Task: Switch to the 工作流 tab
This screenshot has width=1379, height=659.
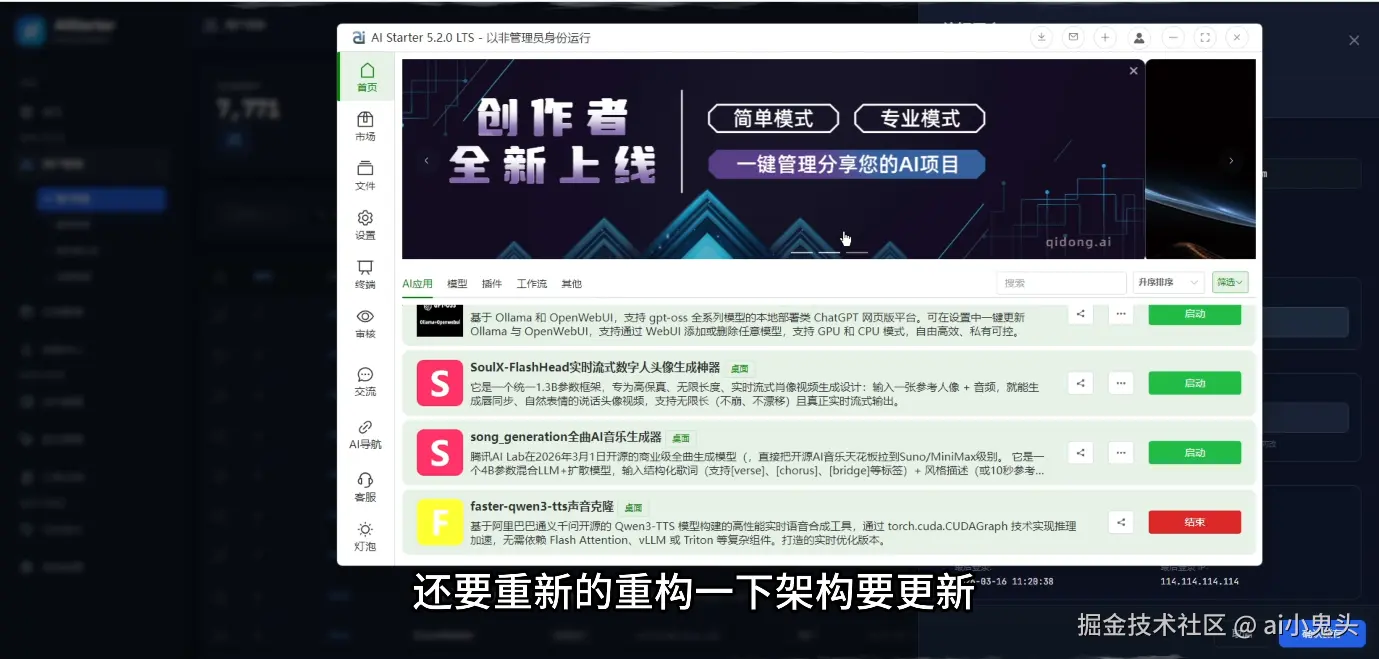Action: pyautogui.click(x=532, y=284)
